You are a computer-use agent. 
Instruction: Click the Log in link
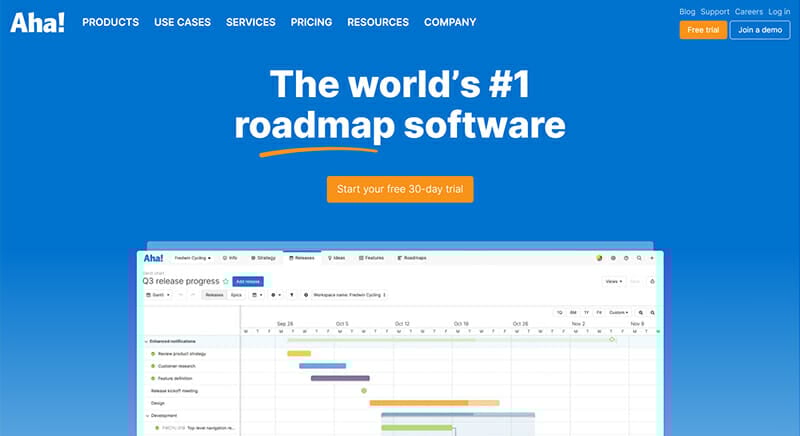point(779,11)
